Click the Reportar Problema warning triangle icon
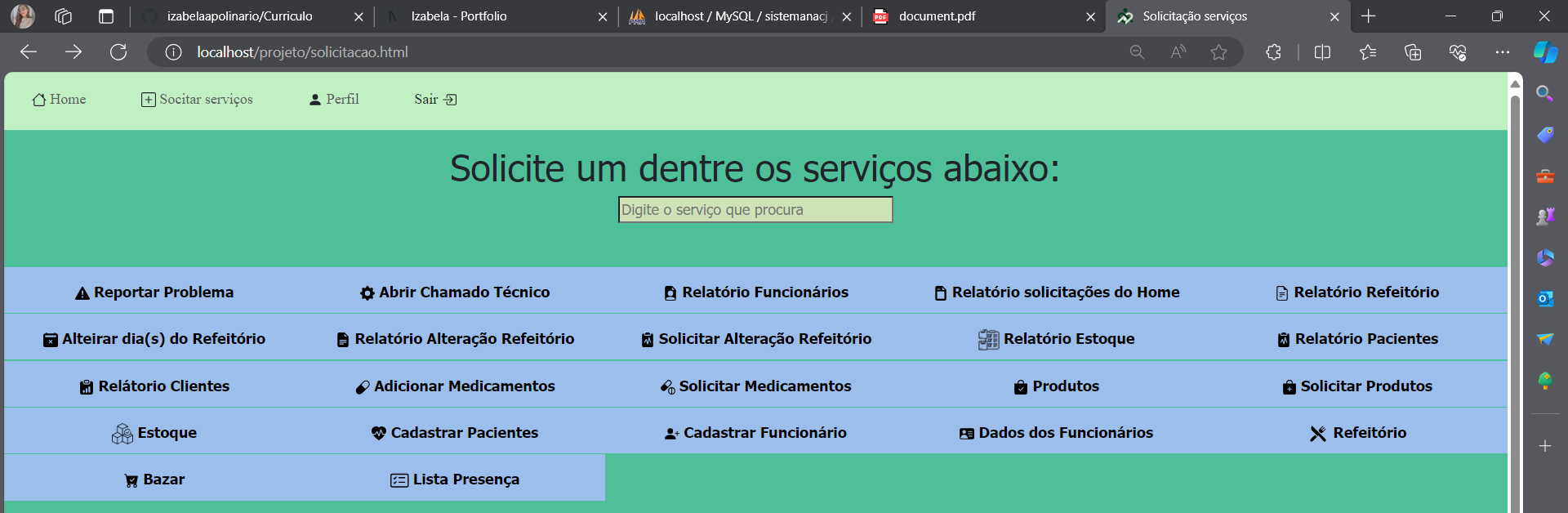 (x=82, y=293)
